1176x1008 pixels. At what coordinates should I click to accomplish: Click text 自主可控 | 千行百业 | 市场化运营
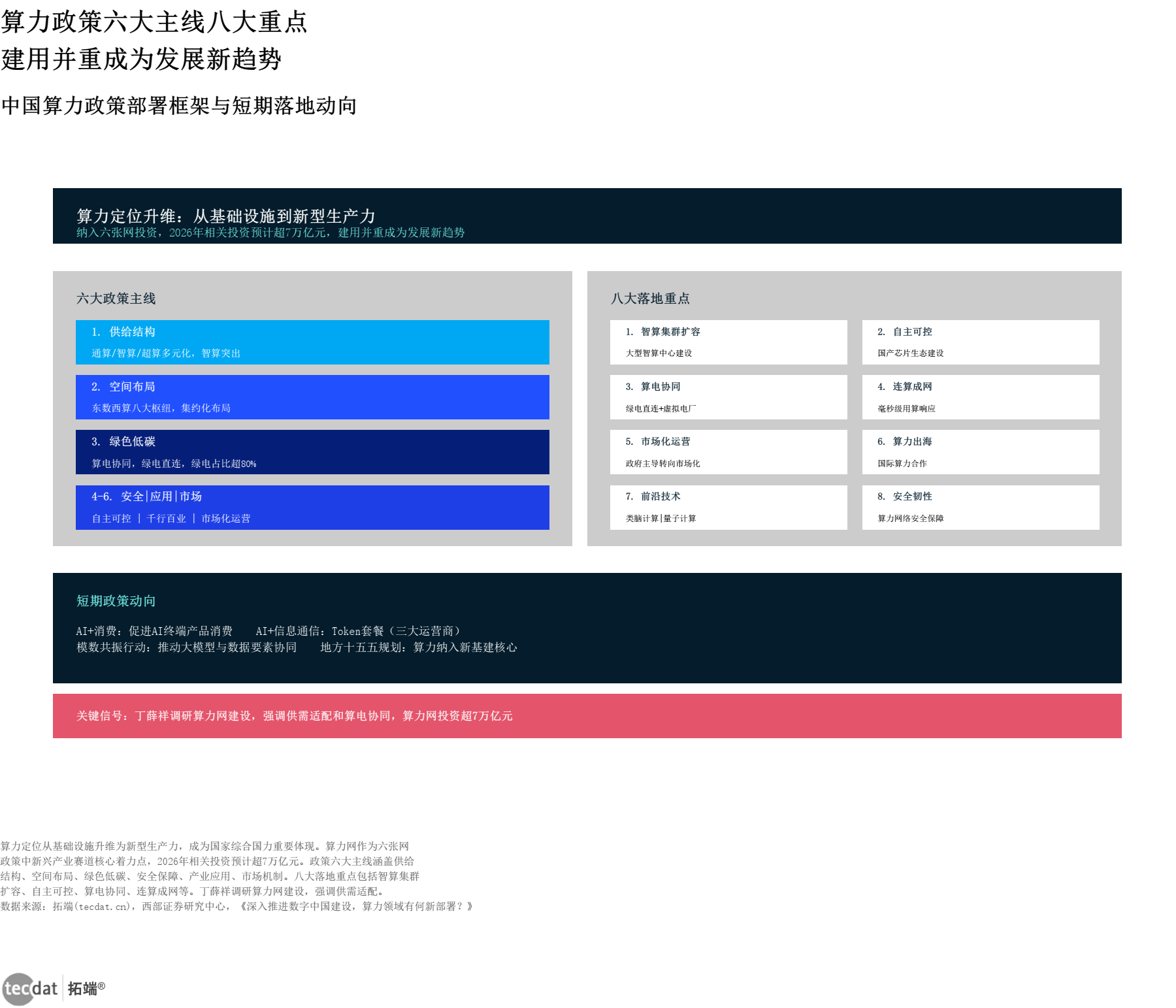pyautogui.click(x=171, y=519)
